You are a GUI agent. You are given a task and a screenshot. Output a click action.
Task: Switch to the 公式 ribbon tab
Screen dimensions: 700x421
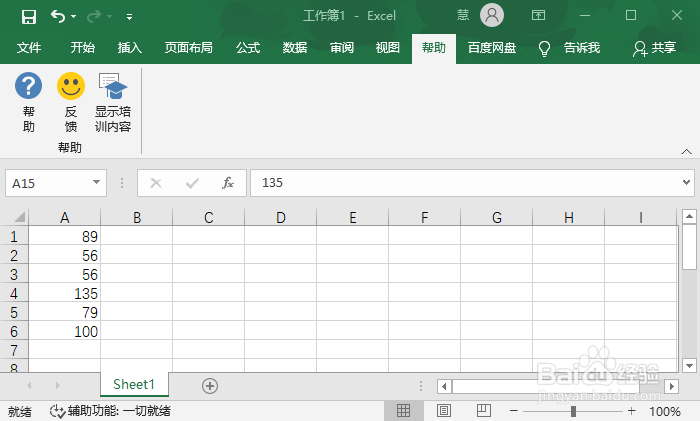point(248,47)
